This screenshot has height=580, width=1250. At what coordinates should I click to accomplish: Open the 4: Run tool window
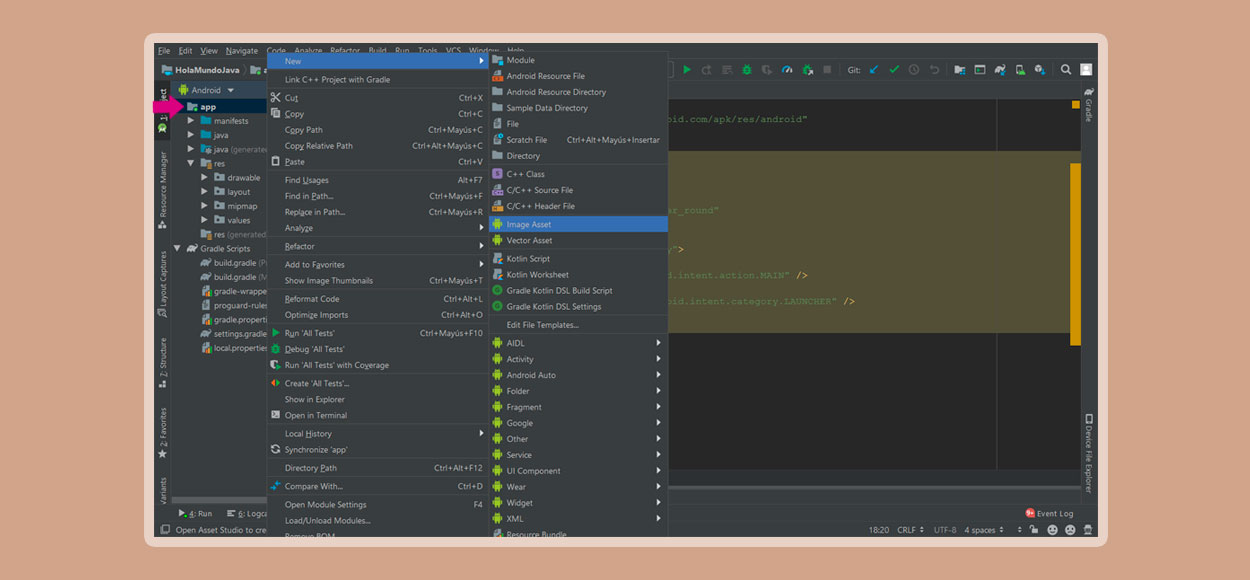(x=195, y=514)
